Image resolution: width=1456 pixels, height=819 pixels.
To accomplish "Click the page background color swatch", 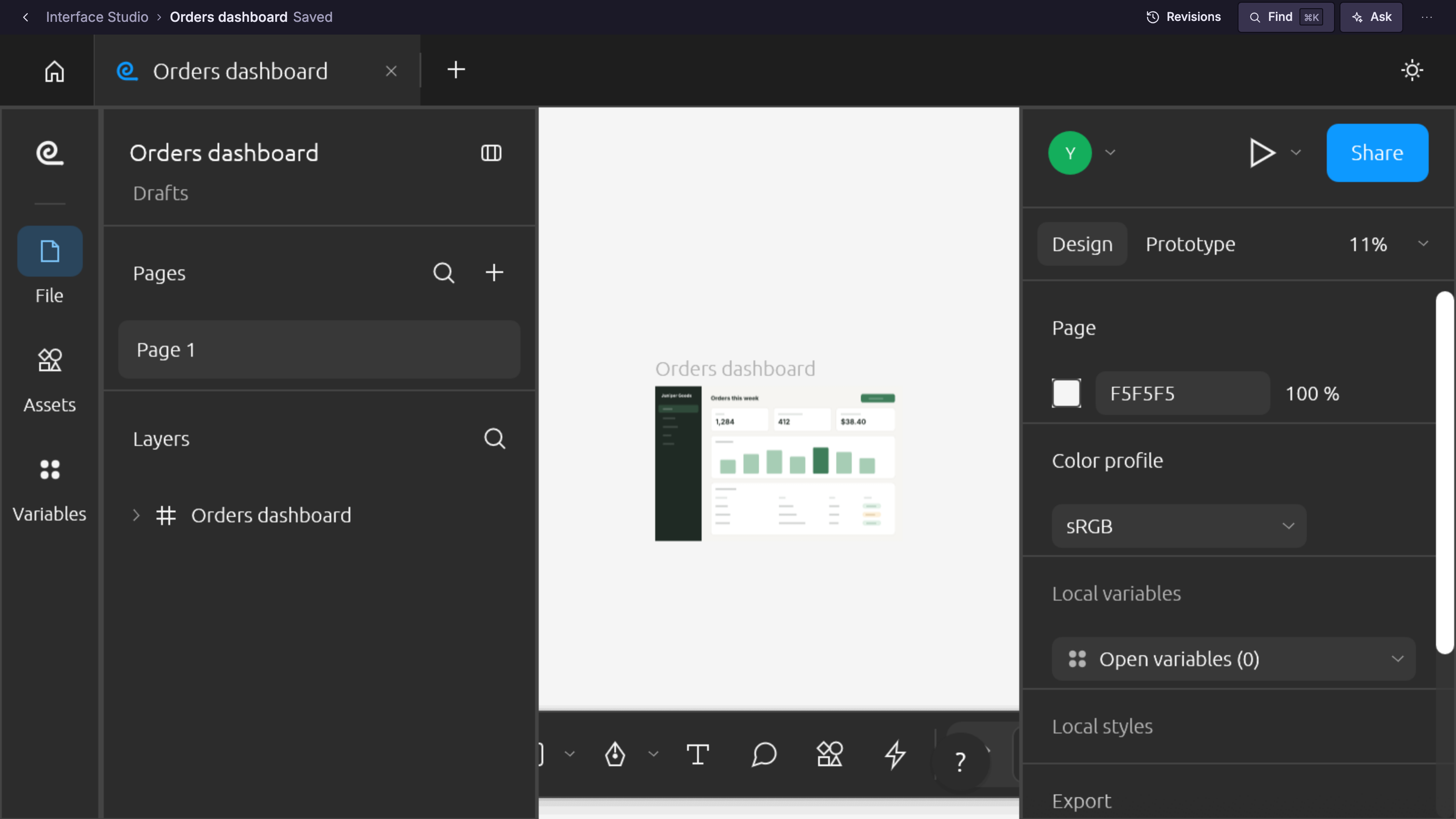I will point(1067,394).
